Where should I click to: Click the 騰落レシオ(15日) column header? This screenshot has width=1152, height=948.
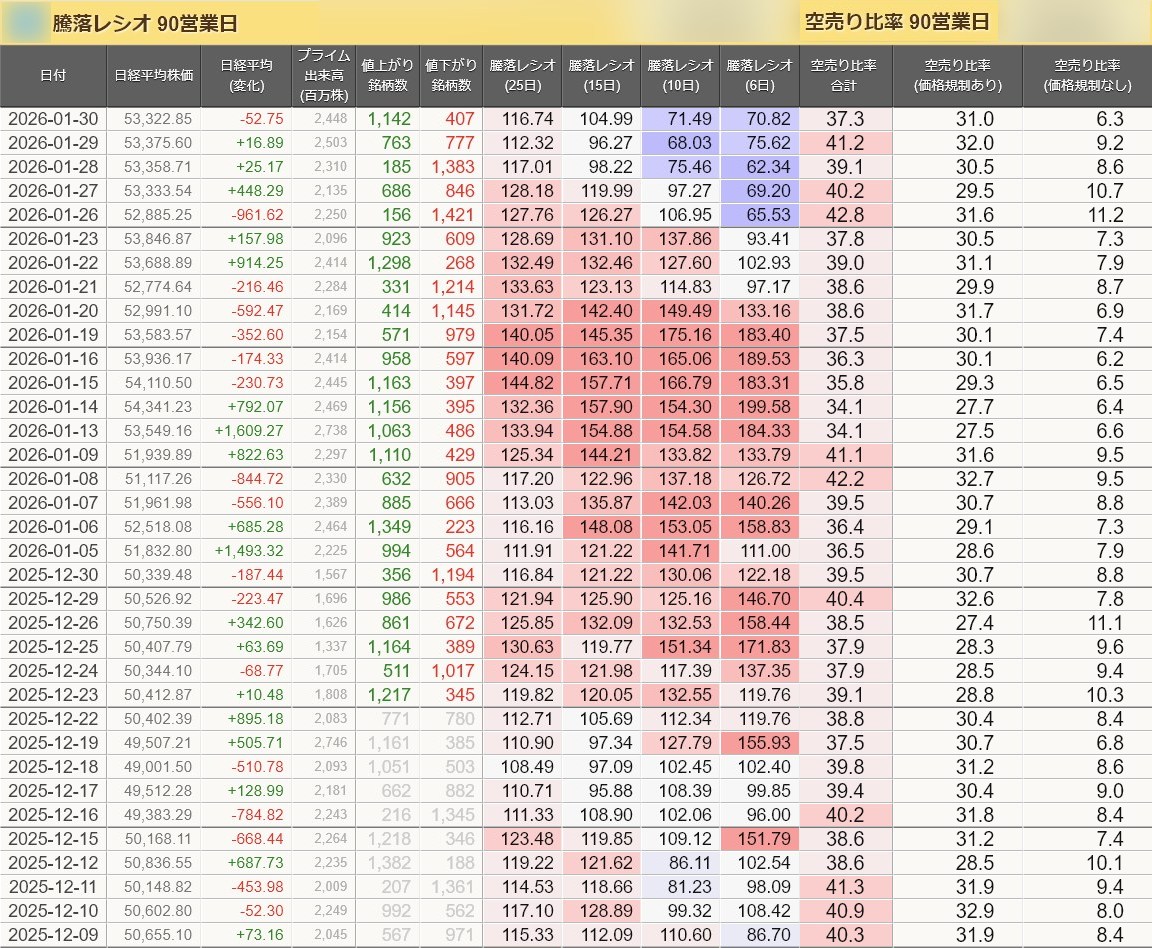pyautogui.click(x=601, y=75)
